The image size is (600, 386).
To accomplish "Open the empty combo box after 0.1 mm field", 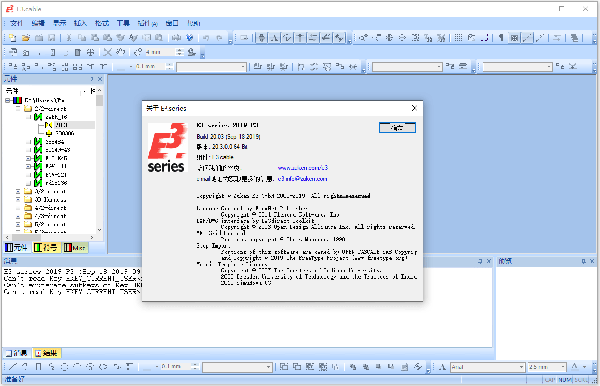I will pyautogui.click(x=211, y=67).
